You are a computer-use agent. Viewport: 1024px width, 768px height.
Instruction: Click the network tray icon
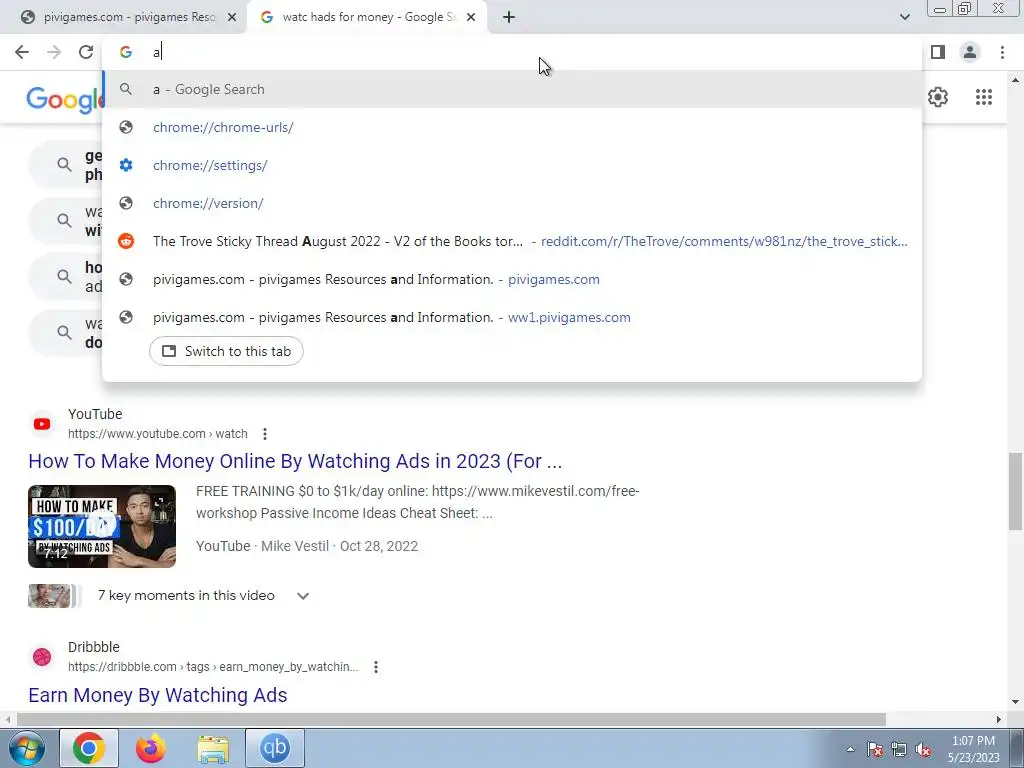point(899,749)
